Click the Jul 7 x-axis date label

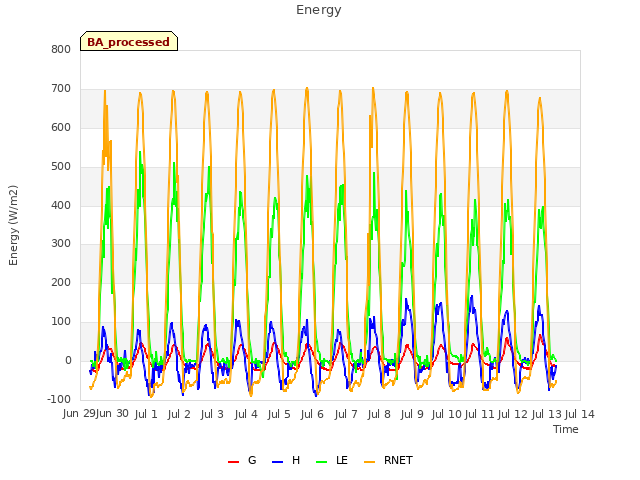[346, 414]
